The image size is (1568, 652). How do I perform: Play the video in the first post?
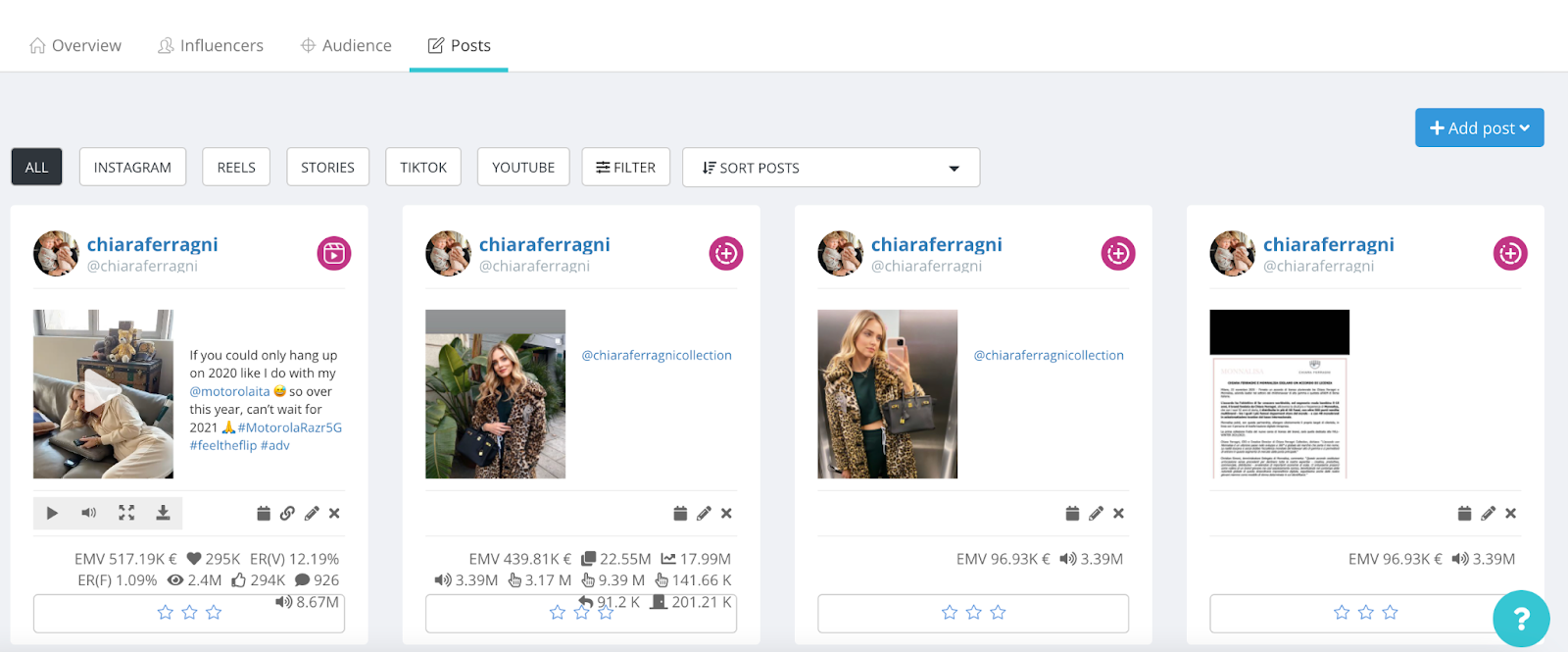tap(52, 513)
